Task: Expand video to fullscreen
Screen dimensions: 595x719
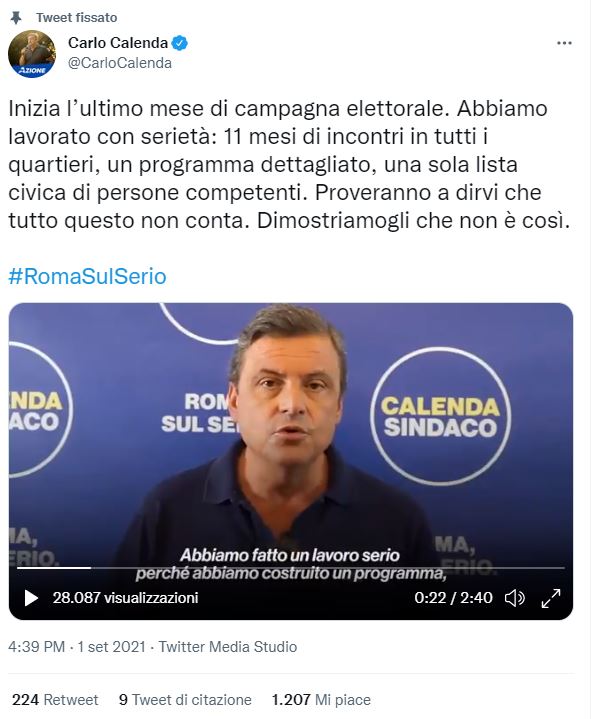Action: pos(551,598)
